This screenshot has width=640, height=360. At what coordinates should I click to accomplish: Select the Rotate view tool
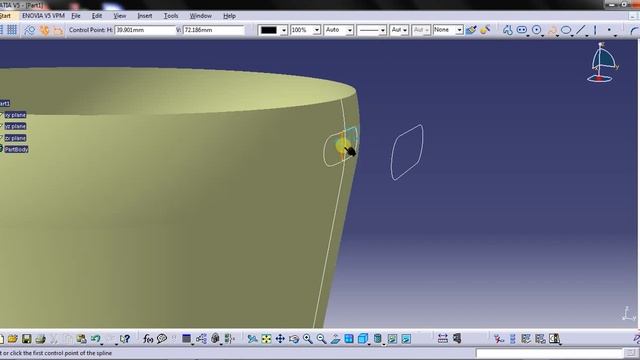(x=294, y=339)
